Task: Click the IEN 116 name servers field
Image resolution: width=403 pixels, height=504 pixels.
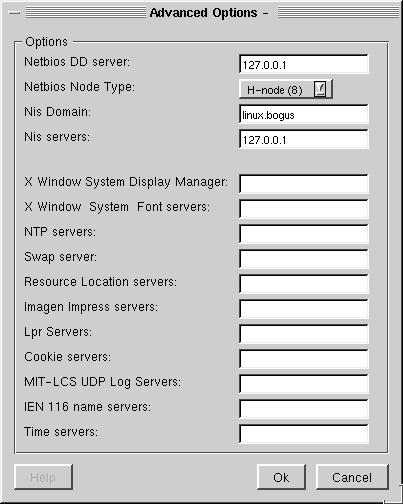Action: click(x=304, y=409)
